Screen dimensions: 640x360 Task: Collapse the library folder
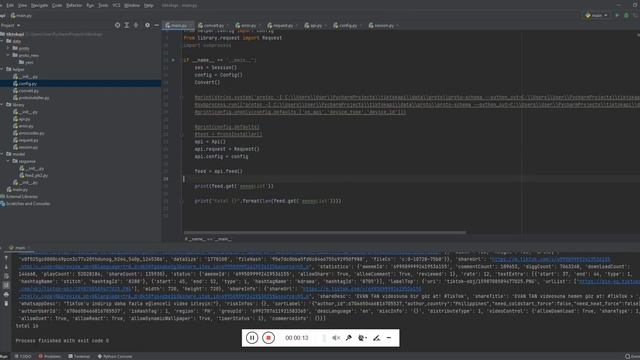click(2, 105)
